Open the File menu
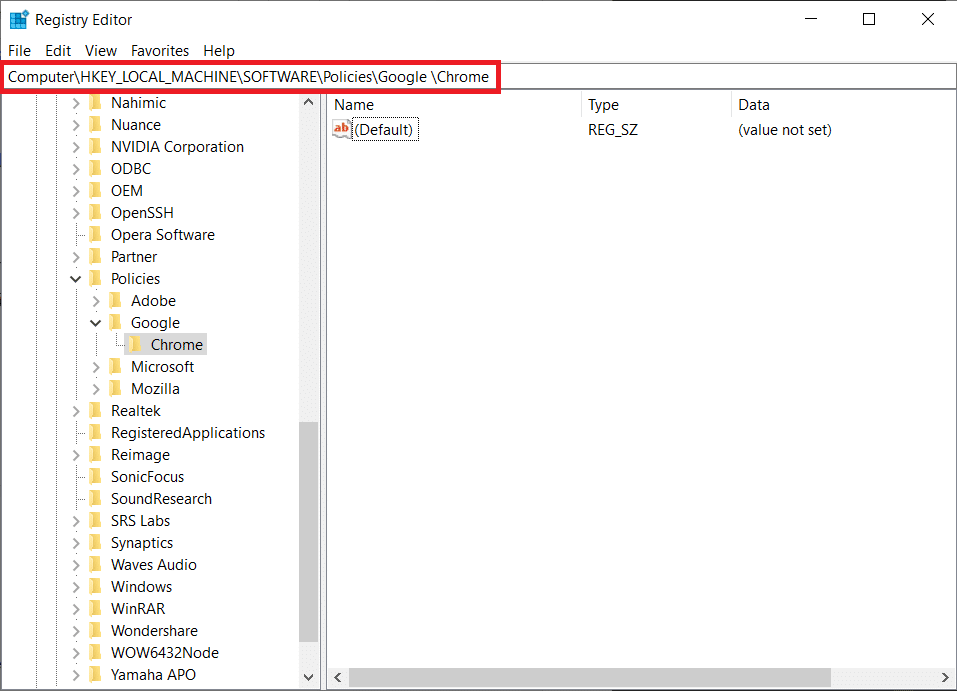Image resolution: width=957 pixels, height=691 pixels. pos(19,50)
